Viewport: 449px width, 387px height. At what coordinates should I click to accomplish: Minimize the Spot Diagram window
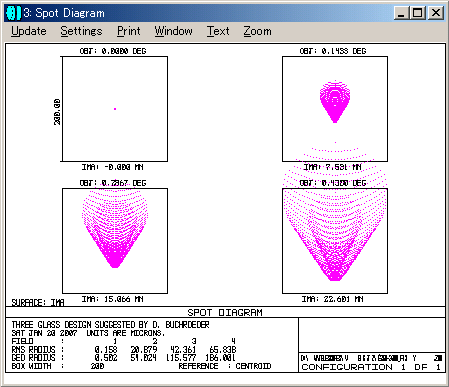point(401,13)
